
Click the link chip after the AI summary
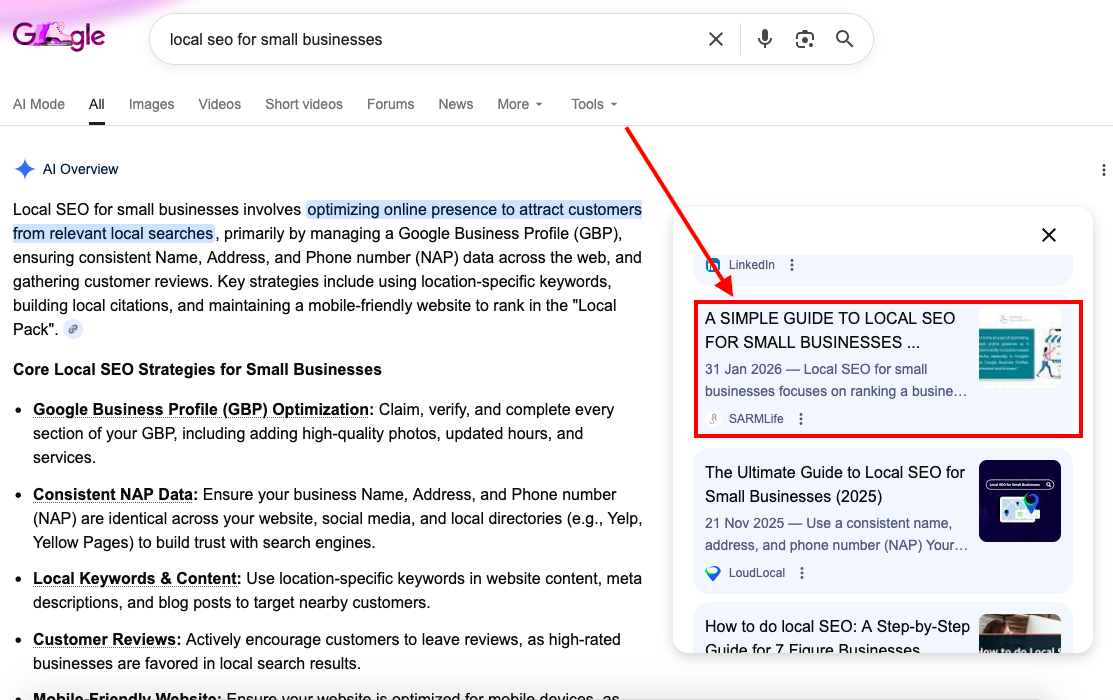72,328
